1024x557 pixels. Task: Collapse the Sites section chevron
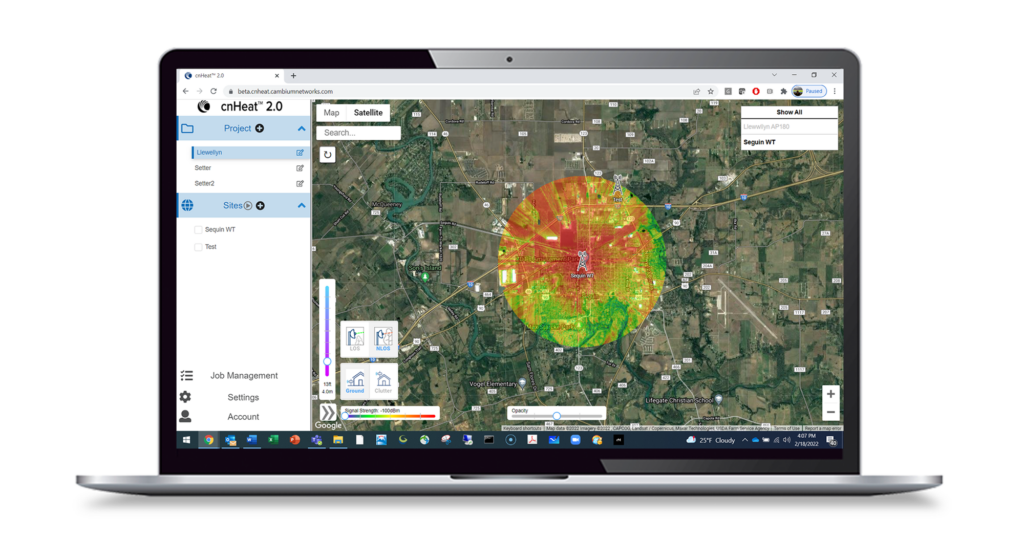click(x=301, y=205)
